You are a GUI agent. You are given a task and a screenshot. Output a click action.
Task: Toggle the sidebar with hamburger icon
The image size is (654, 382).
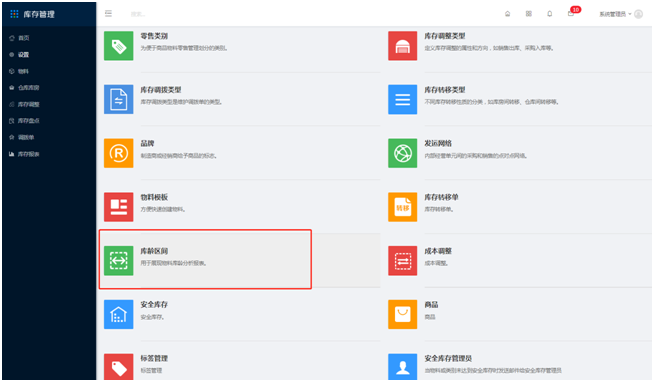coord(108,13)
